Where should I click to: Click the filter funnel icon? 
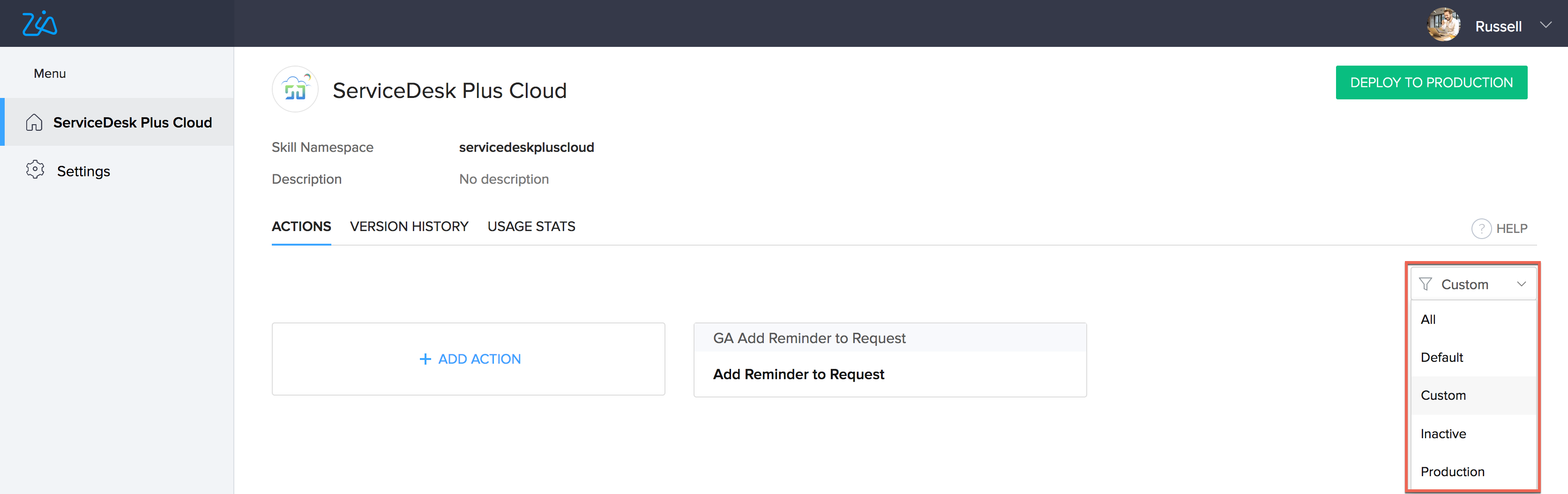point(1425,284)
